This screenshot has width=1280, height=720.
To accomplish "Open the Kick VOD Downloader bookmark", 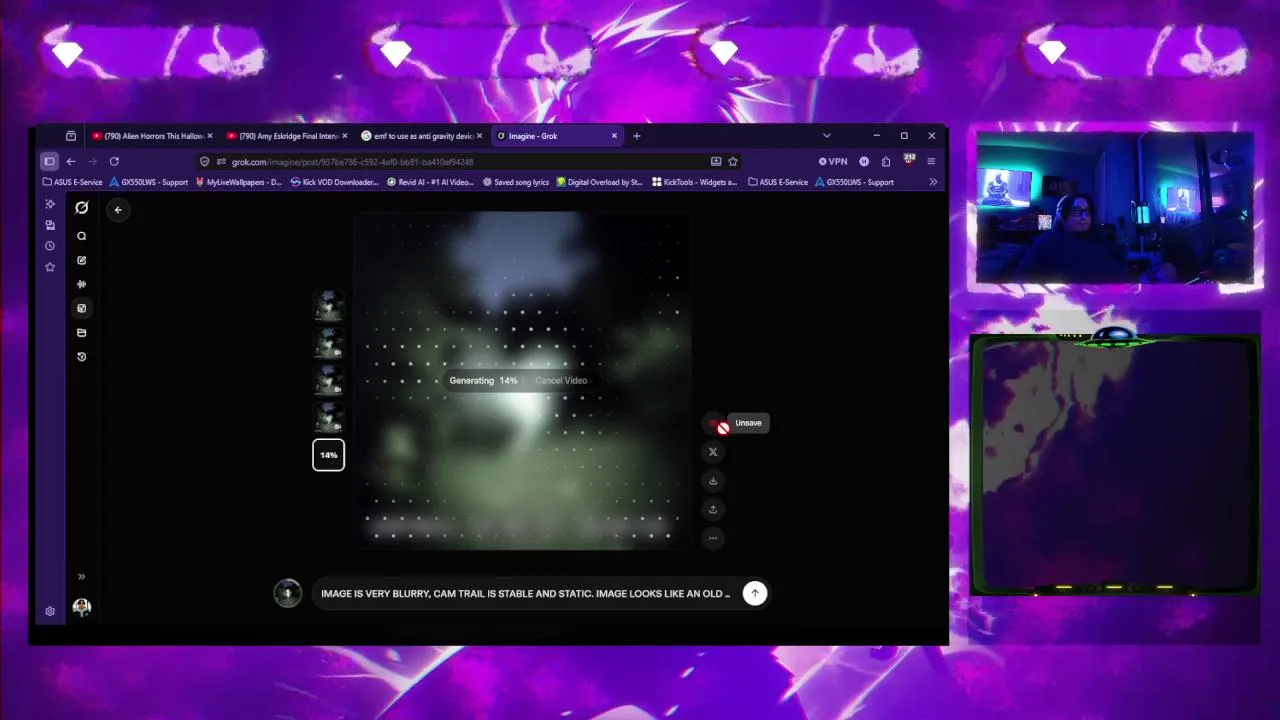I will (335, 182).
